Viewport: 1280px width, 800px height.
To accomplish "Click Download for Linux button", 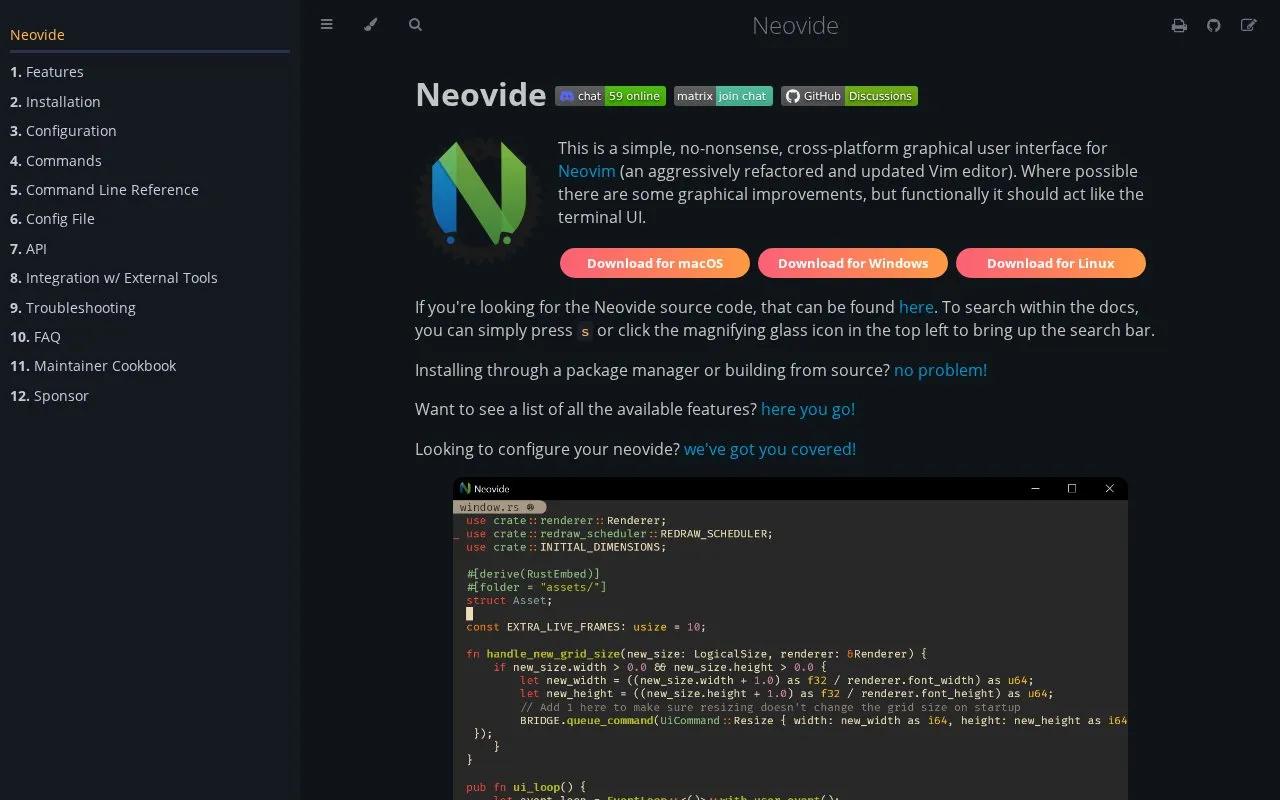I will coord(1051,263).
